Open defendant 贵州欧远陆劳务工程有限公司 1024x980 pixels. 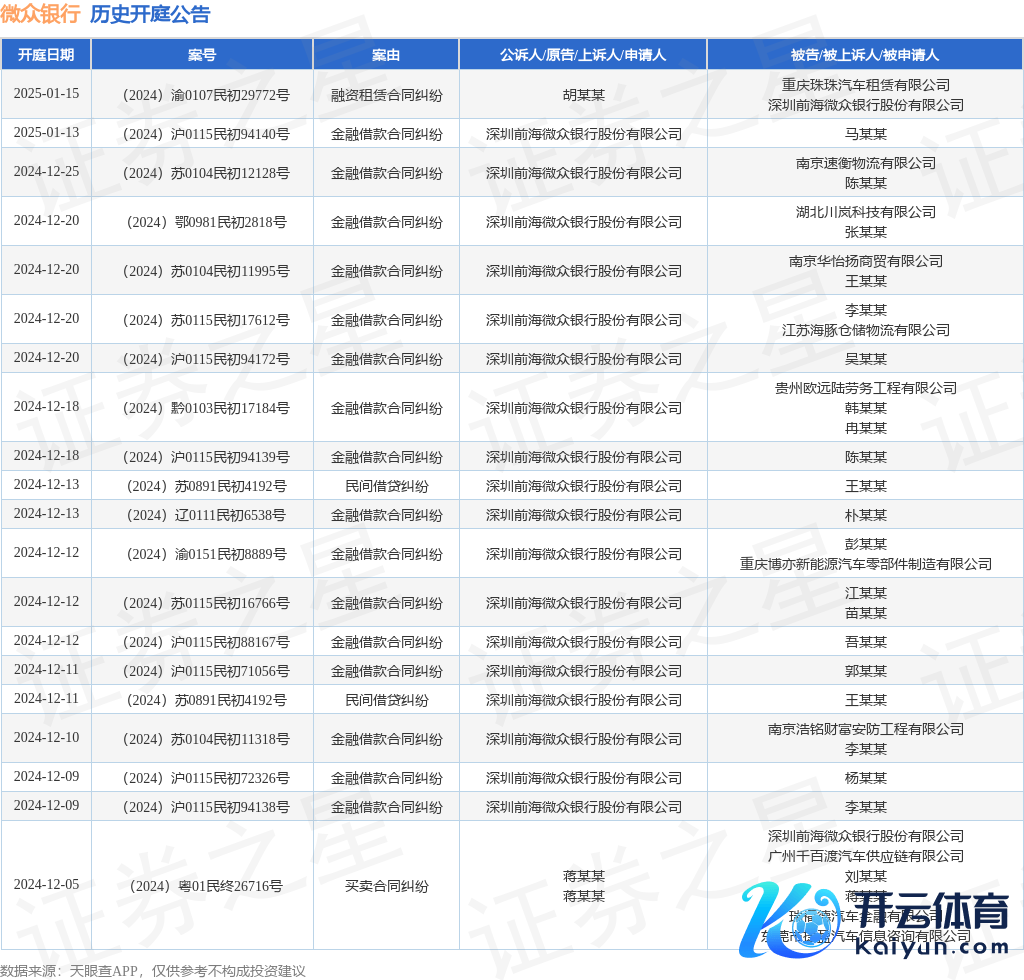865,388
